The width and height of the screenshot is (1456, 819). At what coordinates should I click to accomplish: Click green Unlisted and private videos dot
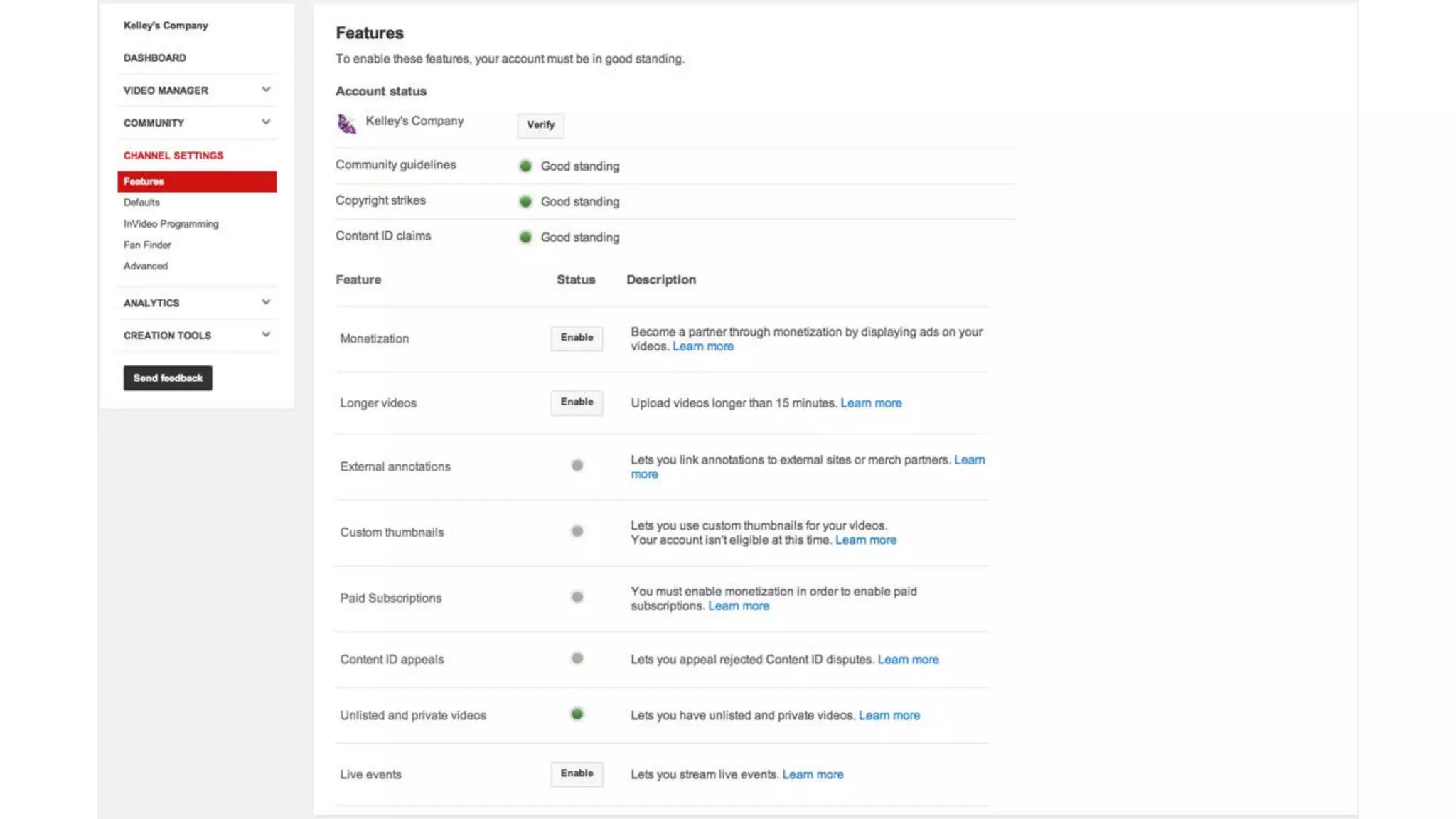coord(577,714)
